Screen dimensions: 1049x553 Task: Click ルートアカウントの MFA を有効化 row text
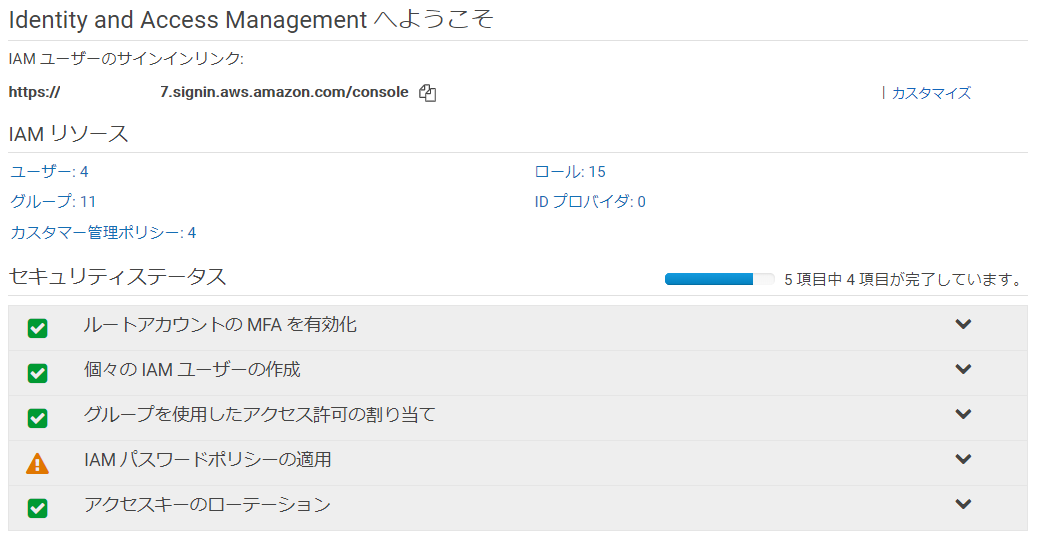219,325
